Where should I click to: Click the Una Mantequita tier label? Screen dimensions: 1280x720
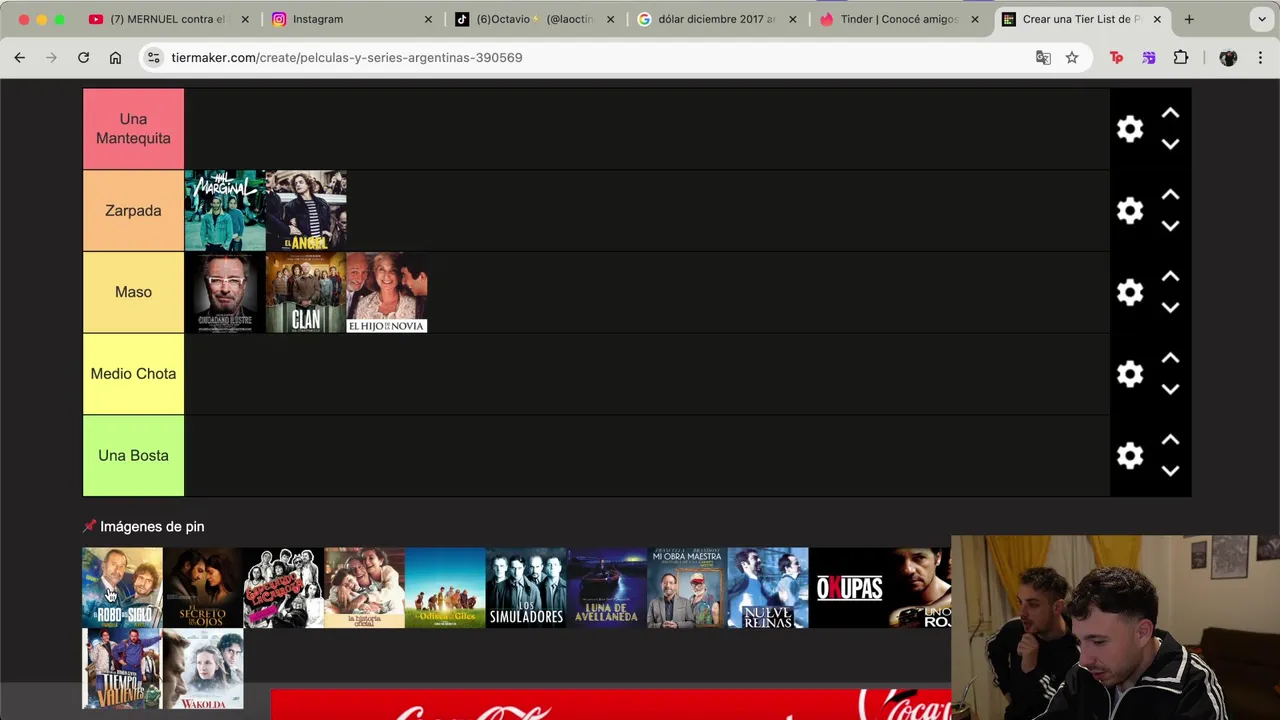click(x=133, y=129)
